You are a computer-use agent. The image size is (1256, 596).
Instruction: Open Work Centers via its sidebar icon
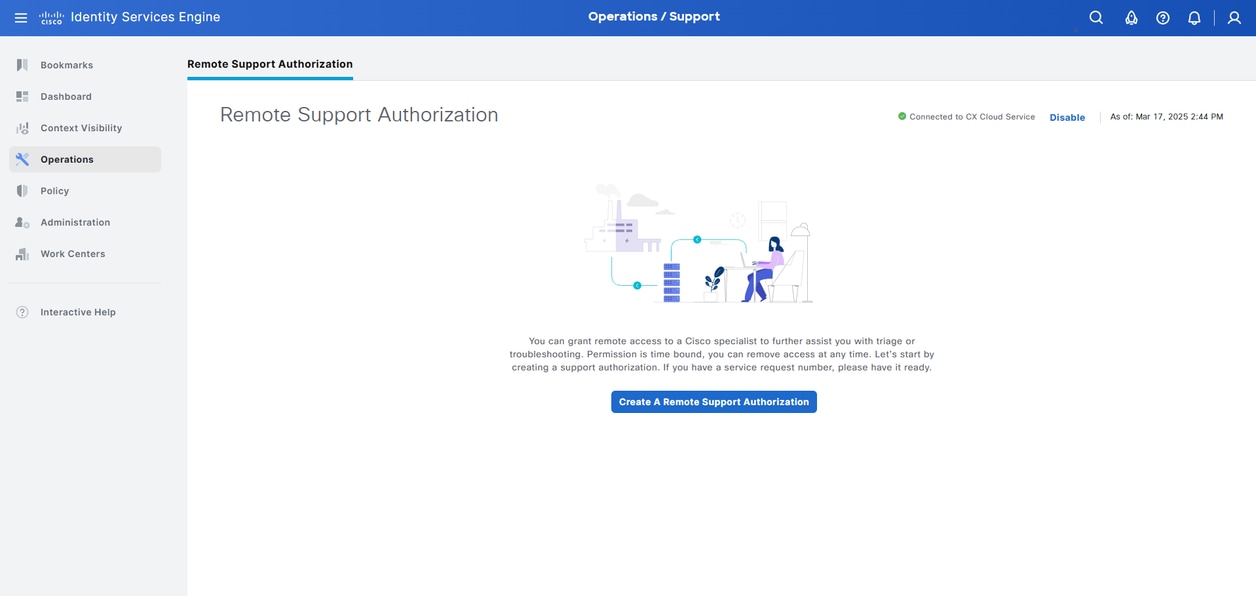click(21, 253)
